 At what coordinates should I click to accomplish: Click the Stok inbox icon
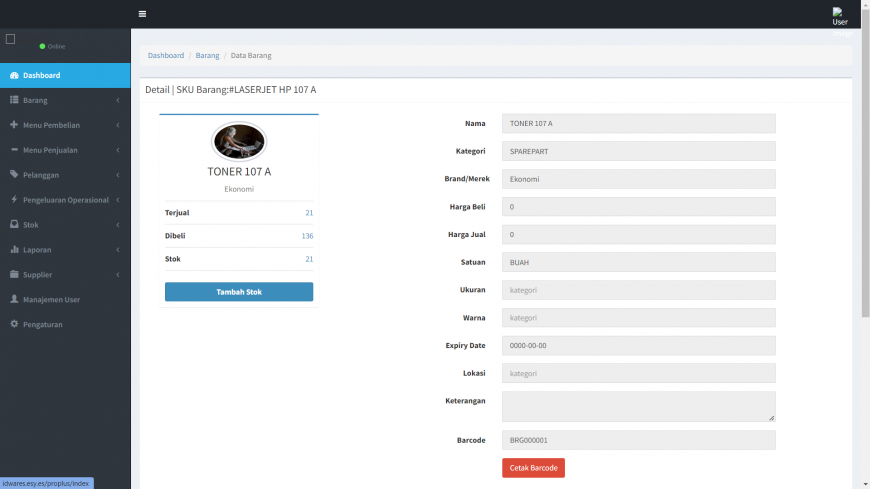coord(14,224)
